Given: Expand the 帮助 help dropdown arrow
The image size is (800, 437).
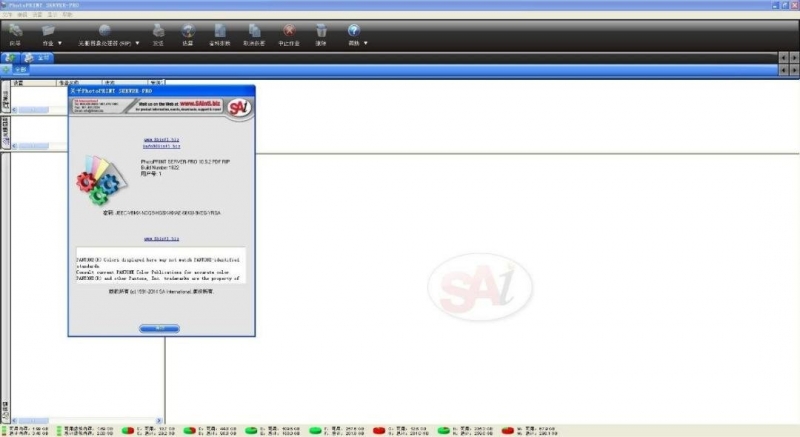Looking at the screenshot, I should (365, 43).
